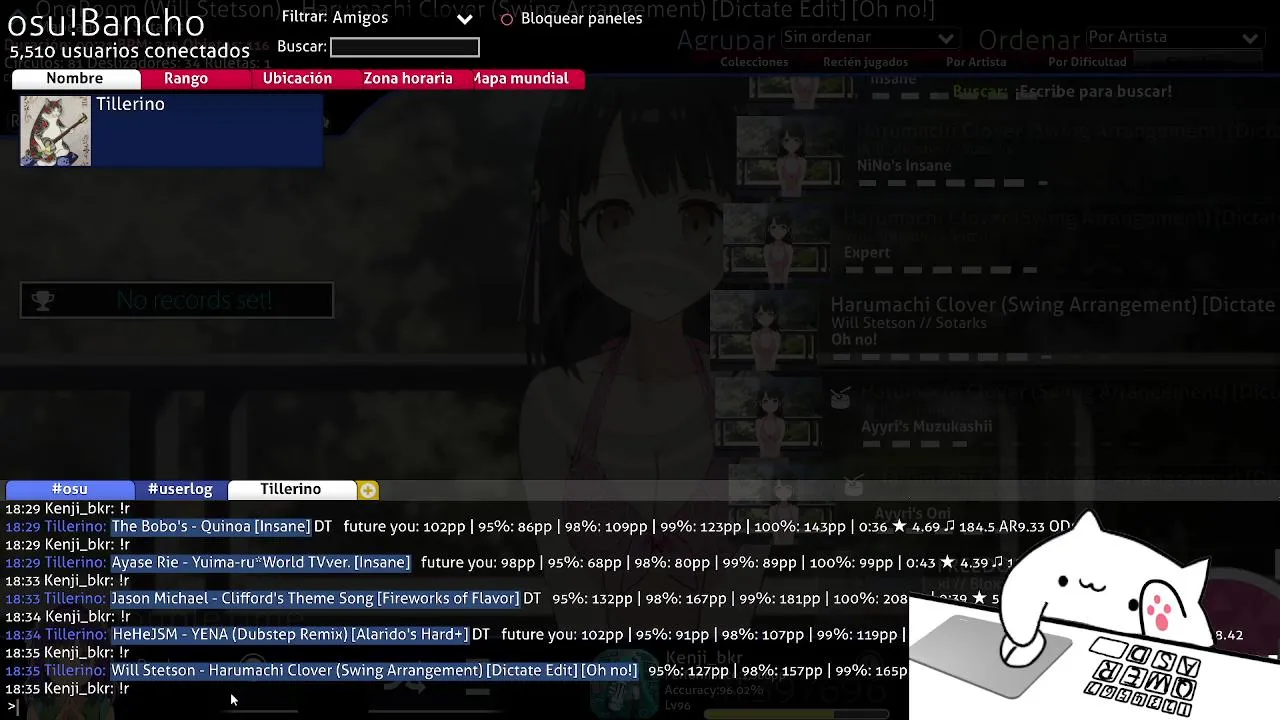Open The Bobo's - Quinoa [Insane] link
The image size is (1280, 720).
[x=211, y=526]
